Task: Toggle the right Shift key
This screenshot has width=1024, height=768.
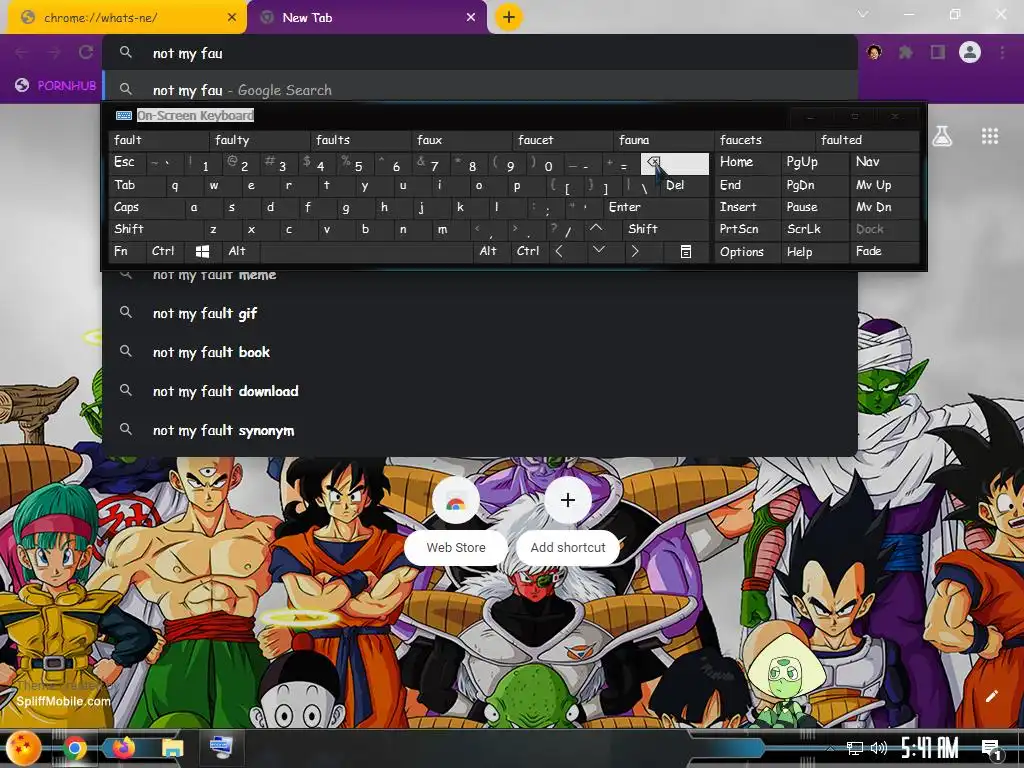Action: coord(666,229)
